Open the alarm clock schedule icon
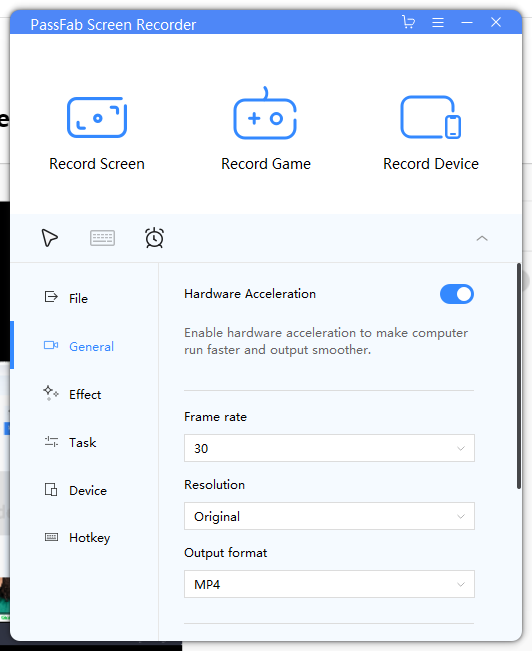The width and height of the screenshot is (532, 651). coord(154,238)
